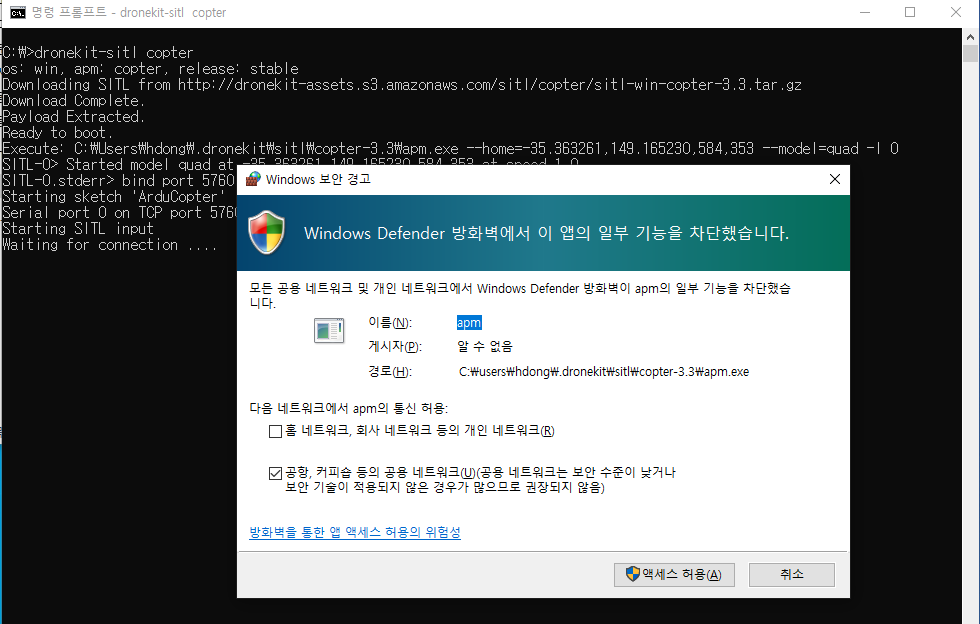
Task: Click the 'Starting SITL input' console line
Action: pyautogui.click(x=78, y=229)
